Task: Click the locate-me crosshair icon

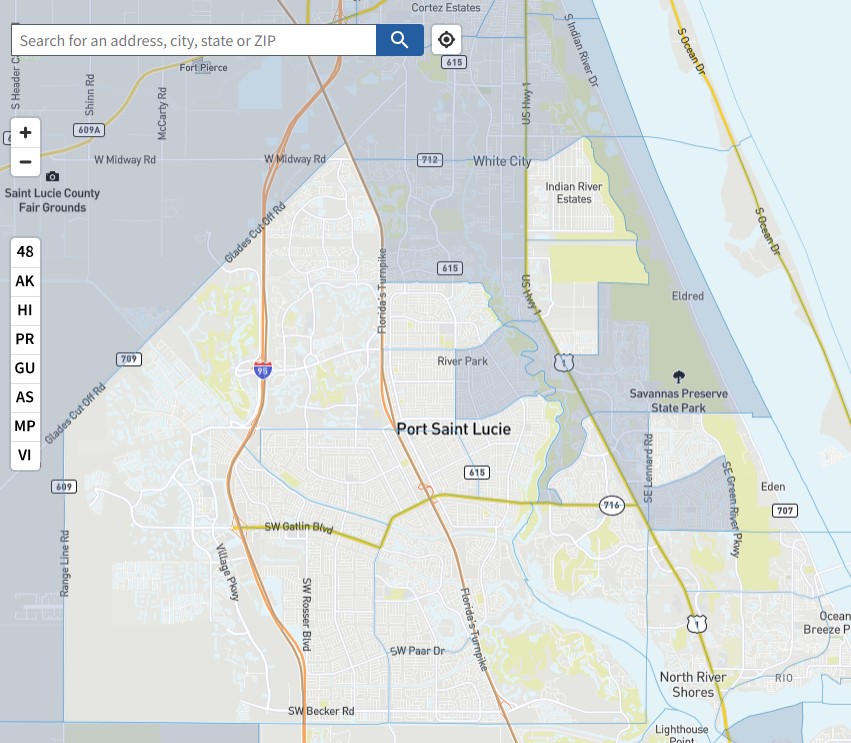Action: point(447,40)
